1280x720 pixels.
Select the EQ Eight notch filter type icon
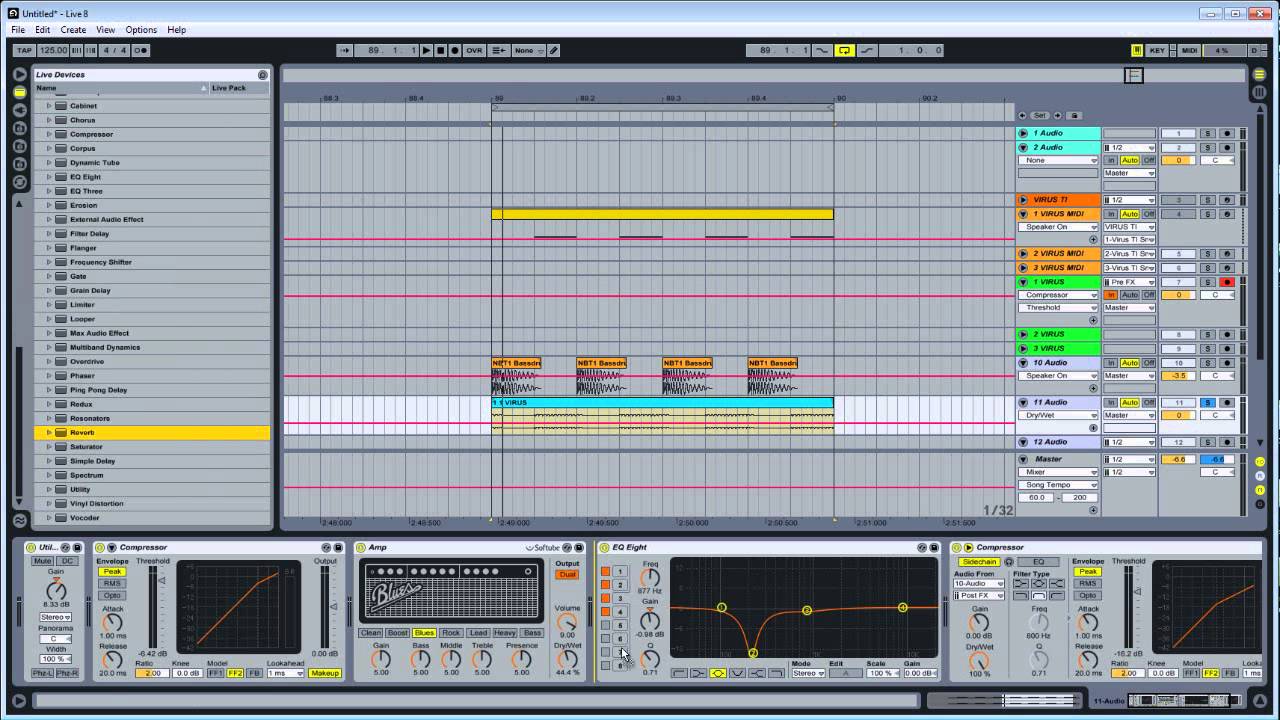[737, 673]
